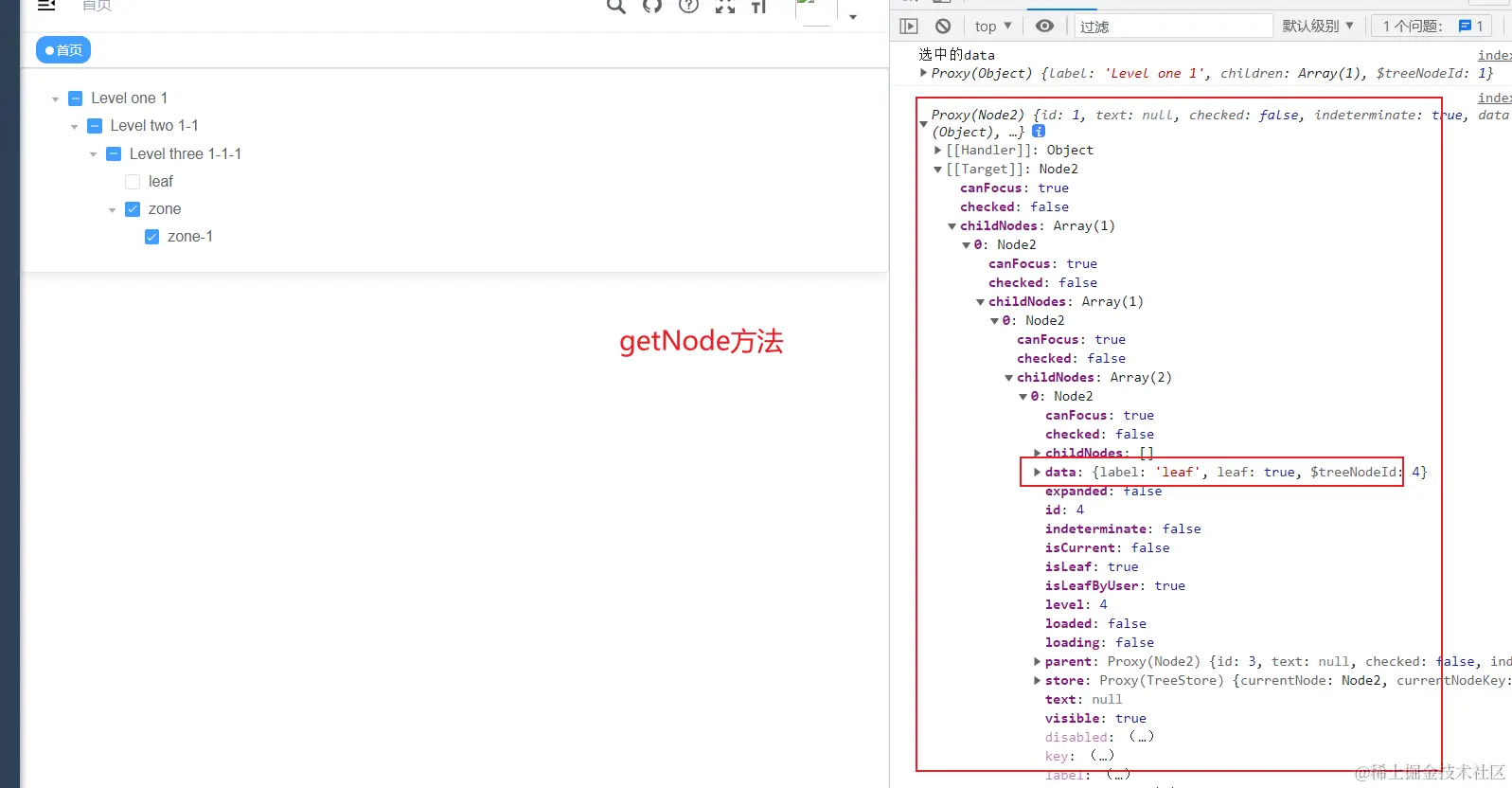Click the expanded: false property
Screen dimensions: 1512x788
click(1104, 492)
